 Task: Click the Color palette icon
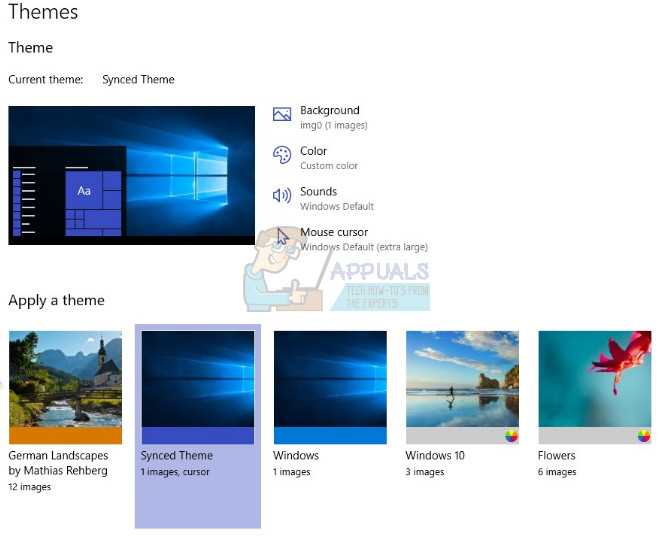click(282, 155)
